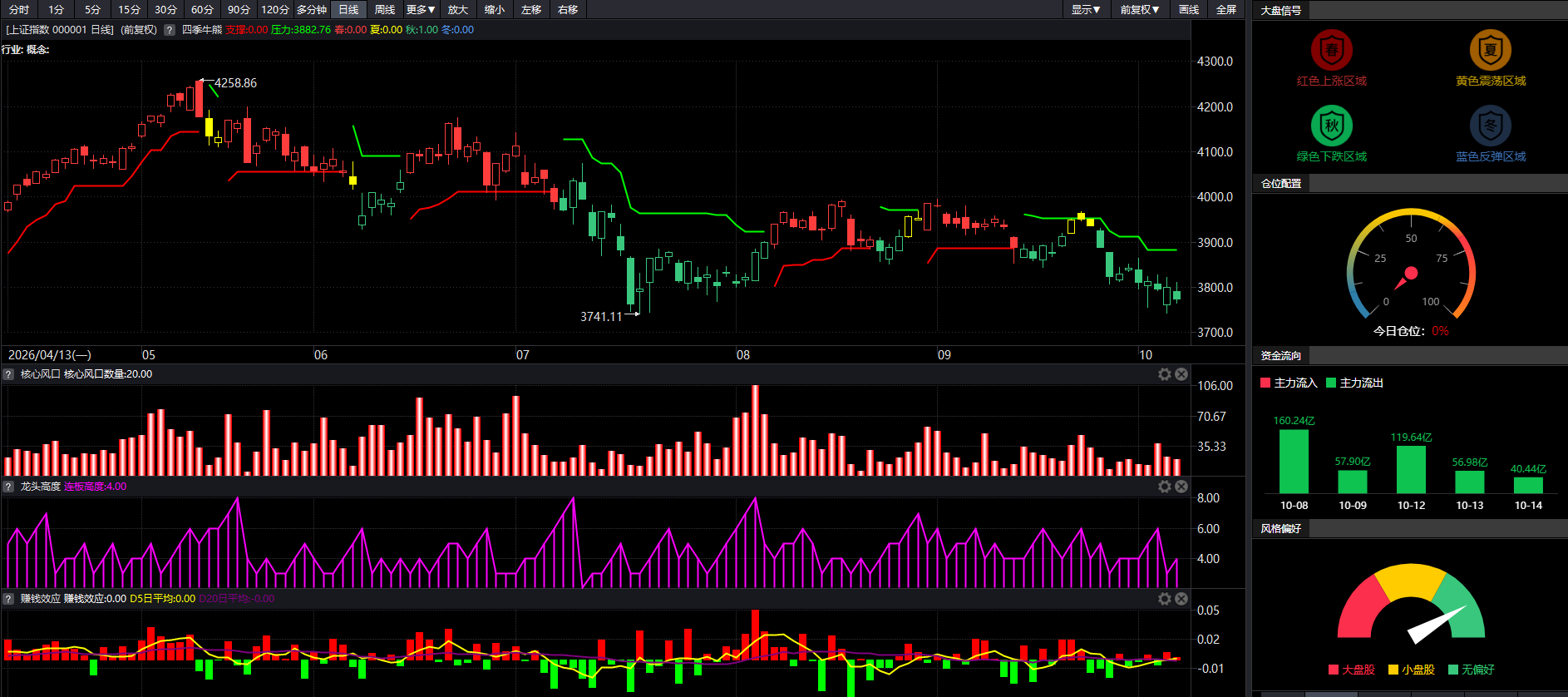
Task: Select the 仓位配置 panel tab
Action: point(1281,183)
